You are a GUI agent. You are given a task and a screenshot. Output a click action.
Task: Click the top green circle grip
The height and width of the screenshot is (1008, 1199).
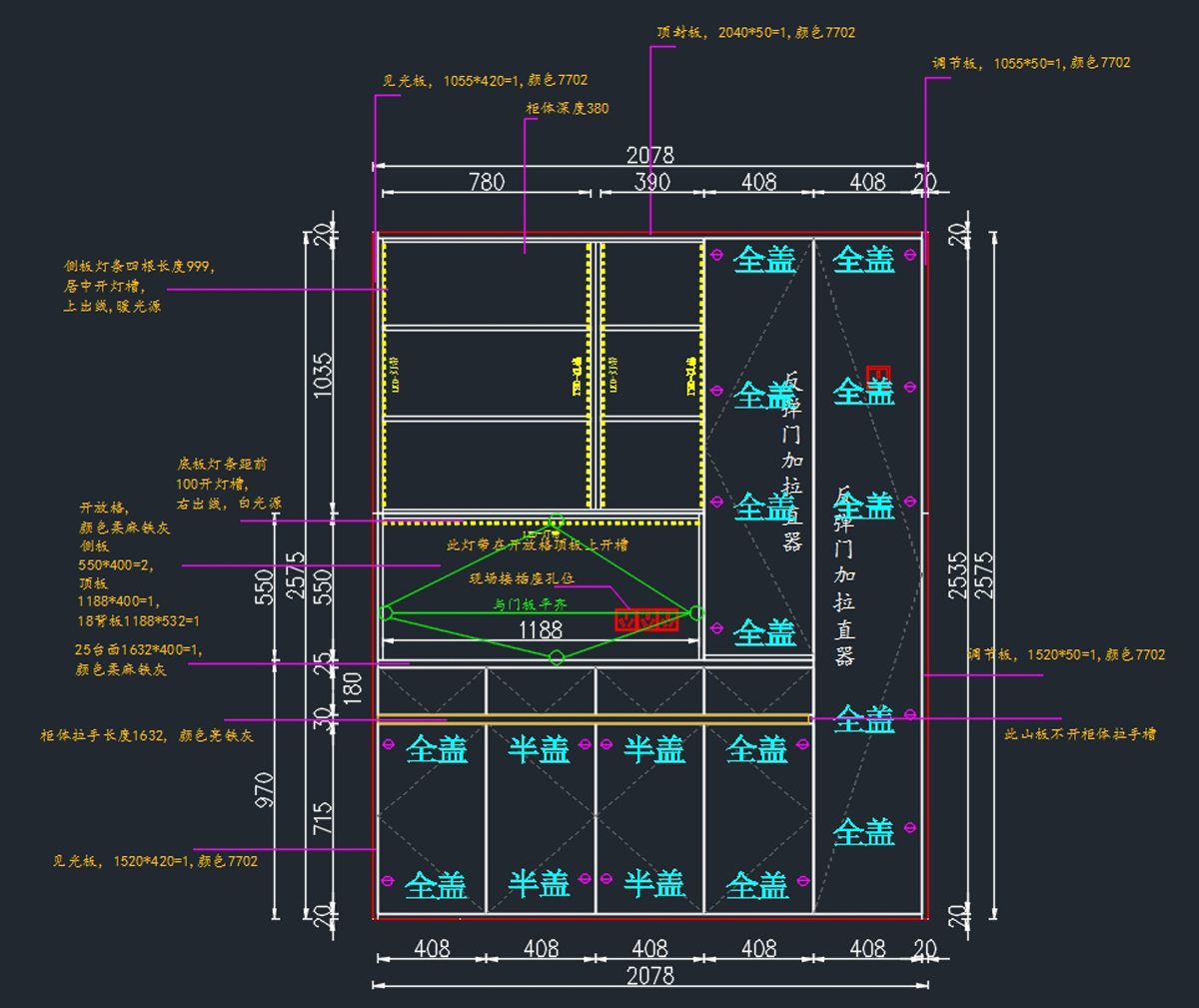pos(557,521)
